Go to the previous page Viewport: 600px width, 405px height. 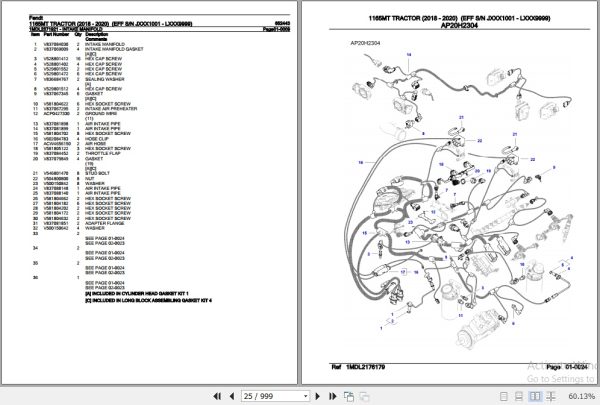232,396
